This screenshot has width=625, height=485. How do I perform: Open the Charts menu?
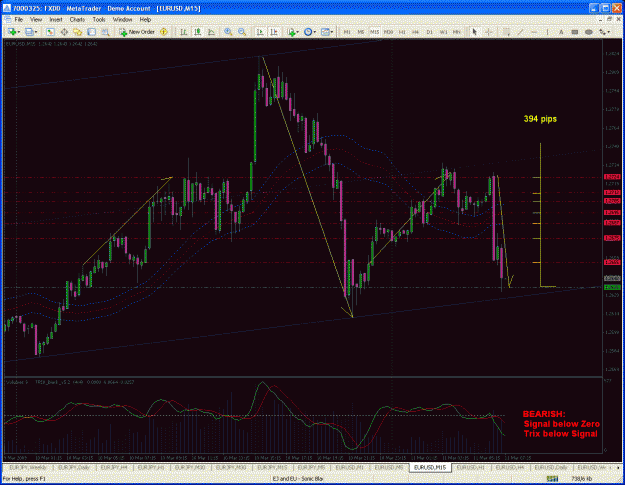coord(77,20)
